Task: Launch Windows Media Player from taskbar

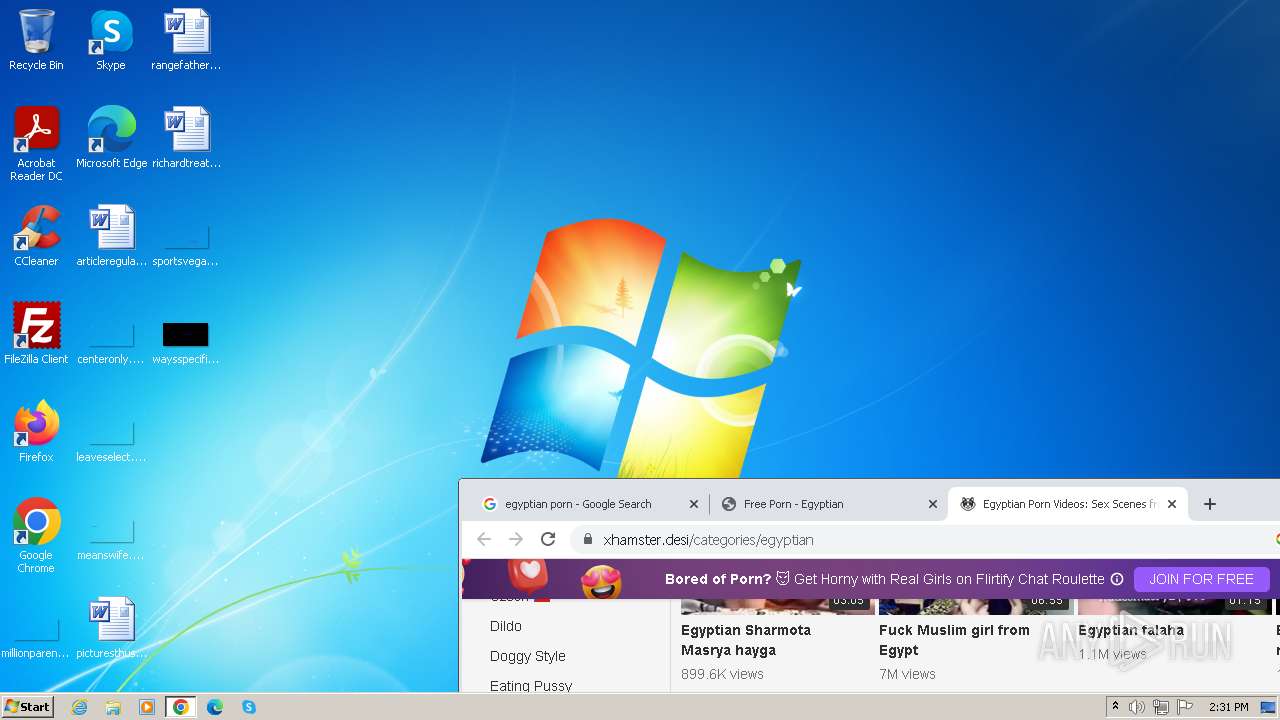Action: [147, 707]
